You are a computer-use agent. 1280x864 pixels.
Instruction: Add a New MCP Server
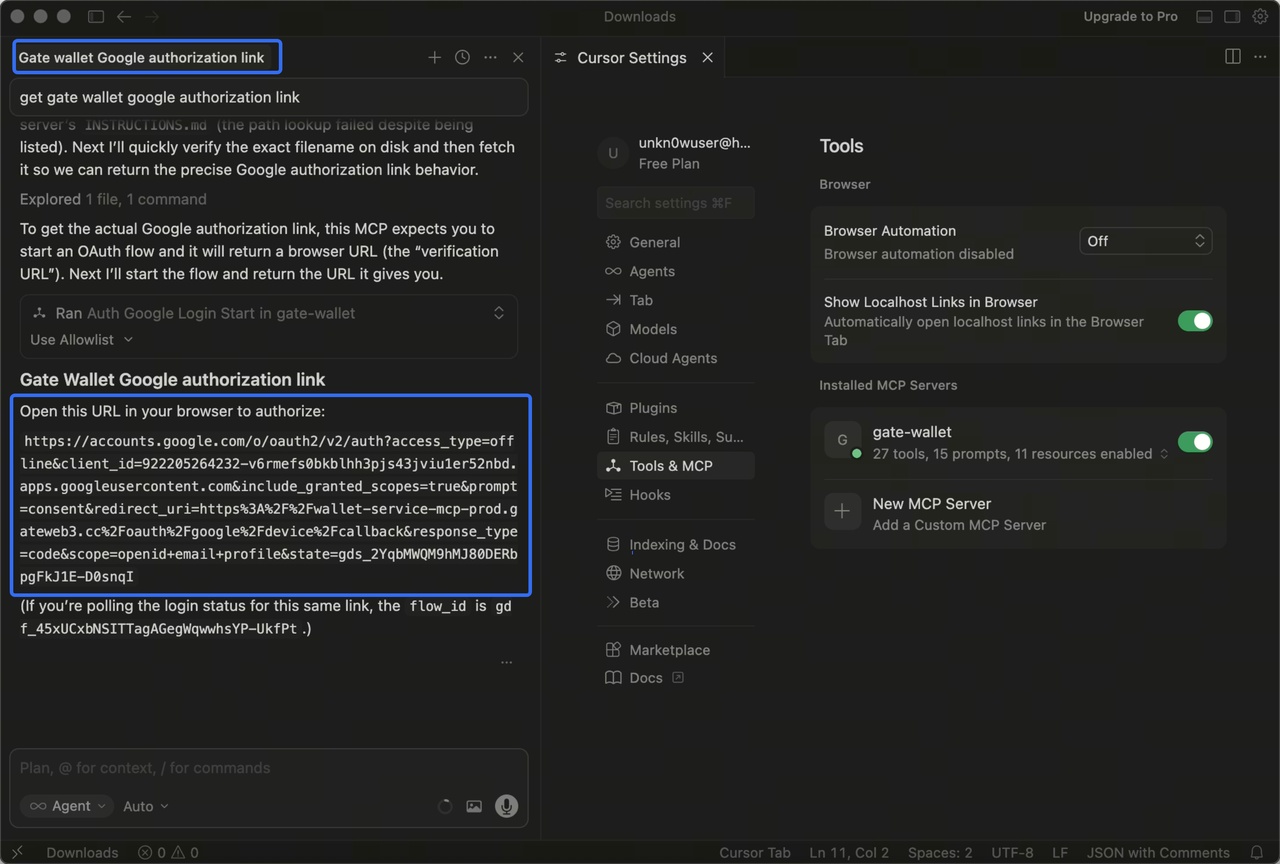(x=931, y=513)
